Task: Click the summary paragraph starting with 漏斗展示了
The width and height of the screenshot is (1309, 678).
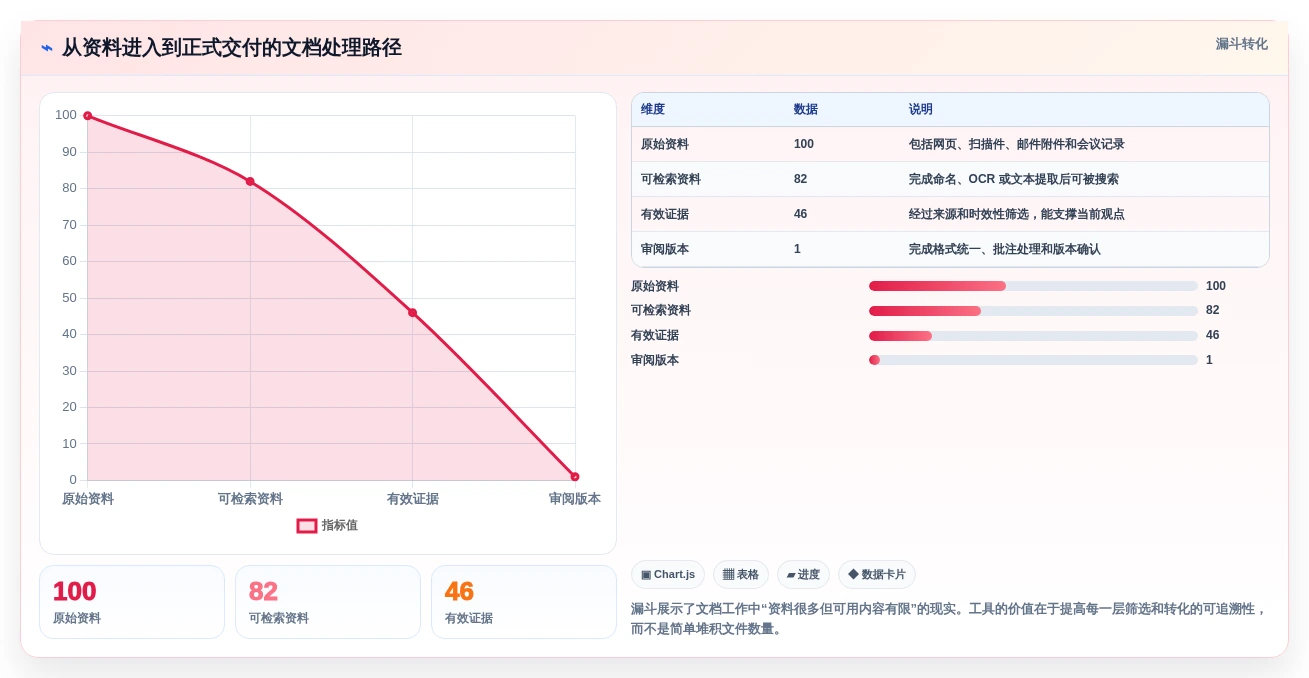Action: click(x=949, y=619)
